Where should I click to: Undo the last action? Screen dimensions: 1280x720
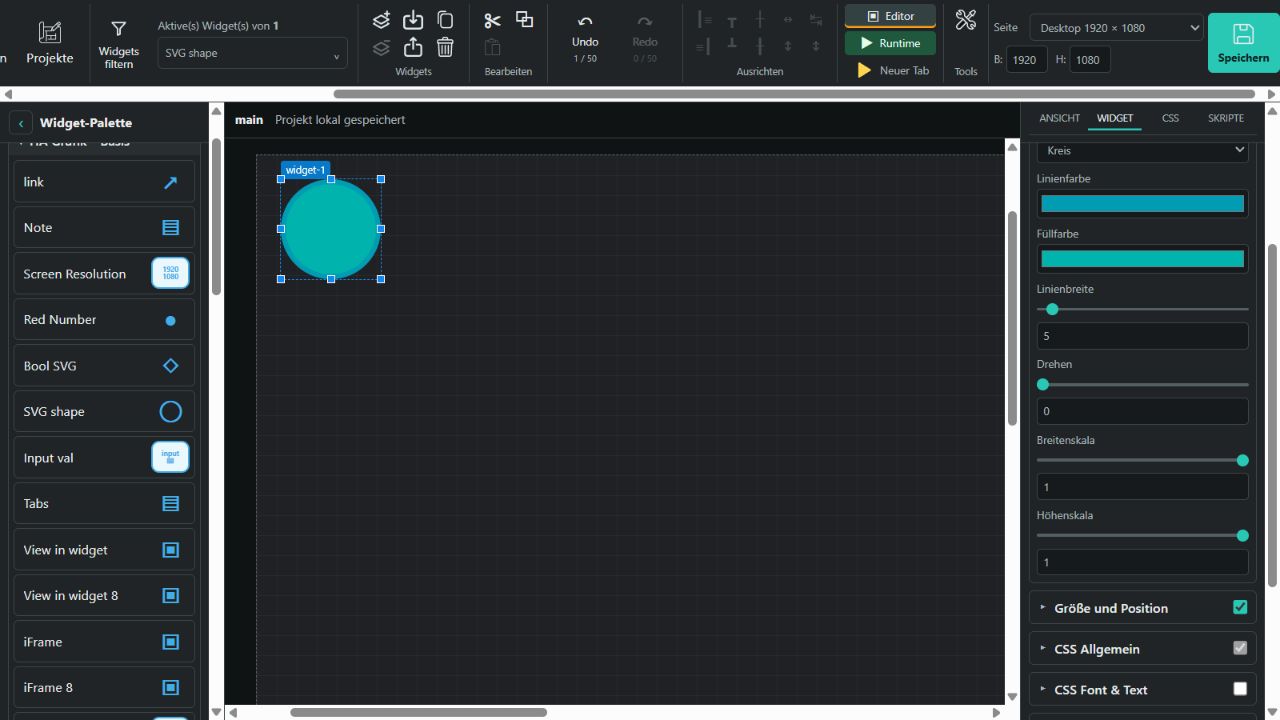pyautogui.click(x=585, y=36)
